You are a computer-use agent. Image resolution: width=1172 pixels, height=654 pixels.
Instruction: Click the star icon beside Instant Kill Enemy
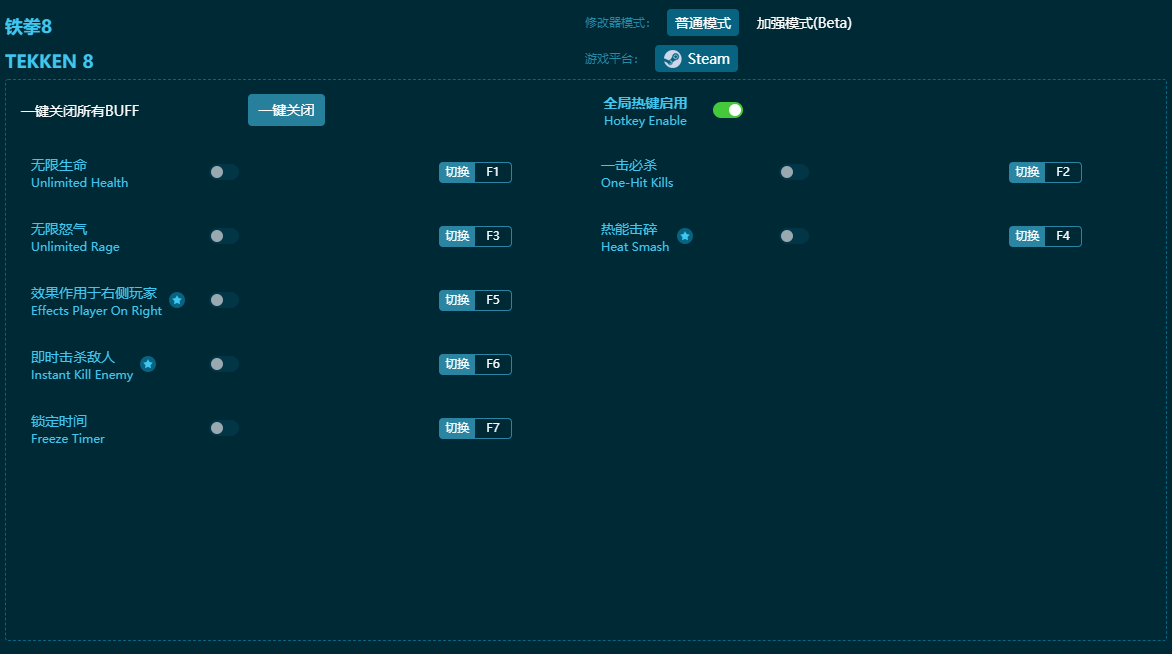click(x=148, y=364)
